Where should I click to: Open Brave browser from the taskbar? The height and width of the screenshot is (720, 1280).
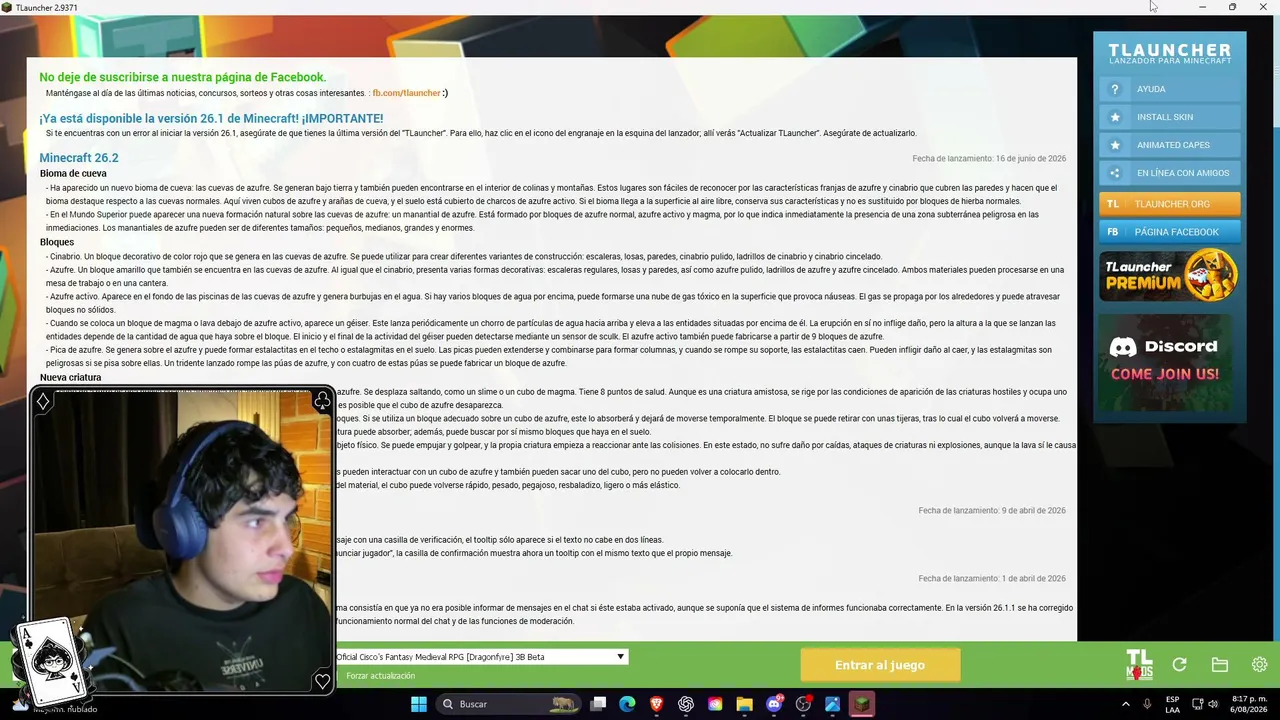(x=657, y=704)
